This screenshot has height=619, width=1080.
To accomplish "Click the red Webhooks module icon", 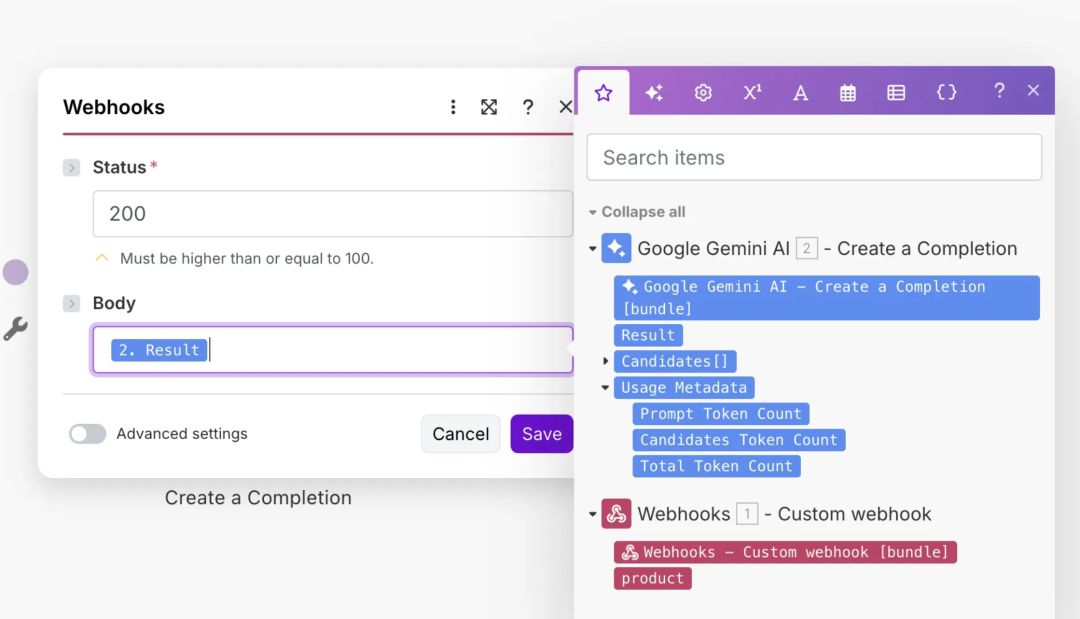I will pos(616,515).
